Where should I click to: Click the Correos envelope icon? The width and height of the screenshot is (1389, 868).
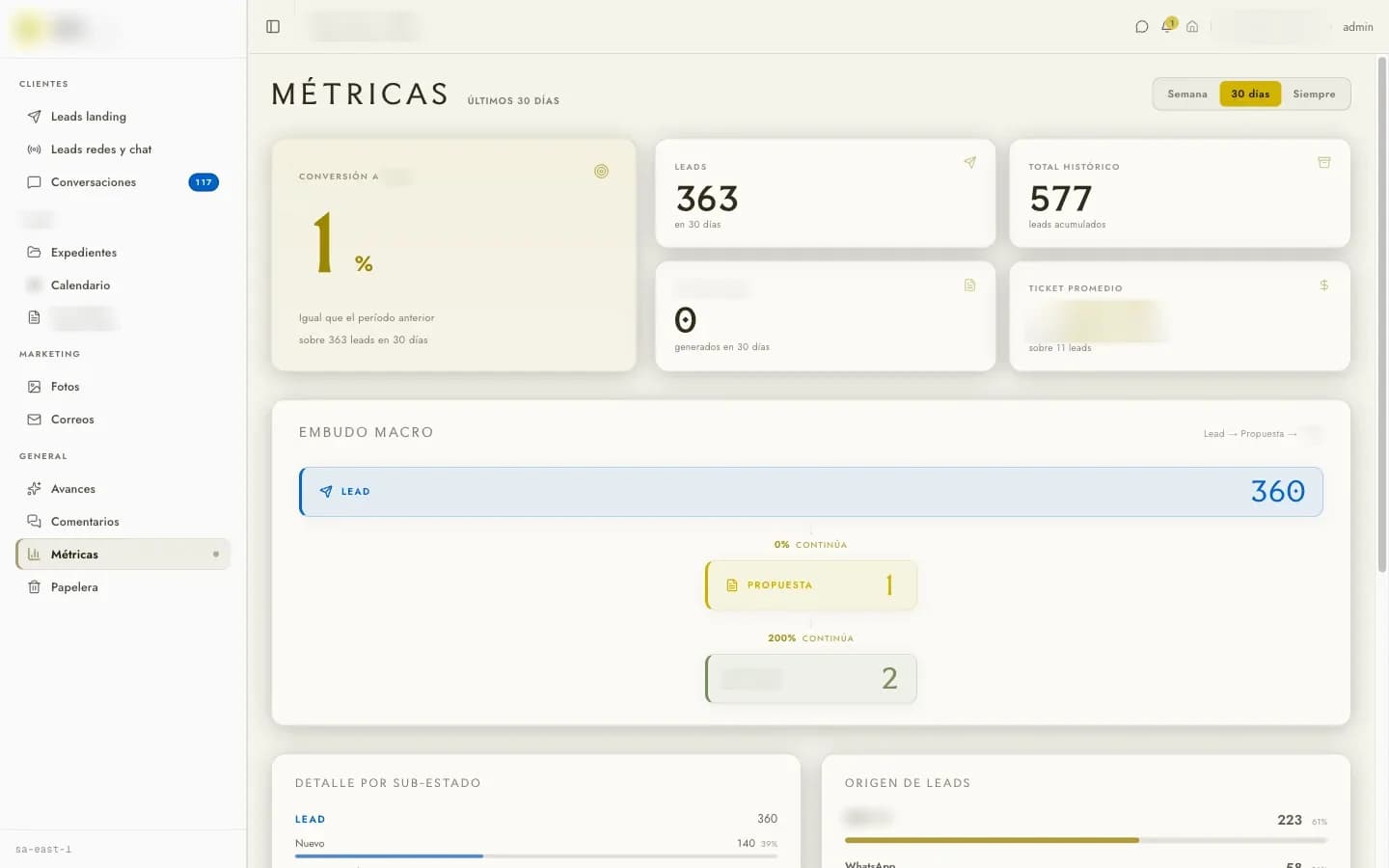(34, 420)
